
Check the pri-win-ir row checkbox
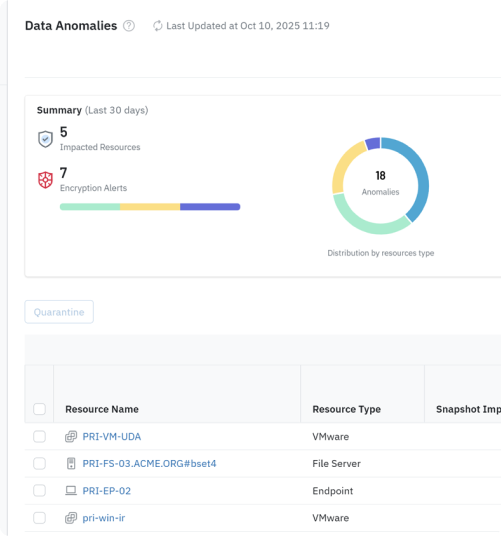pos(39,518)
